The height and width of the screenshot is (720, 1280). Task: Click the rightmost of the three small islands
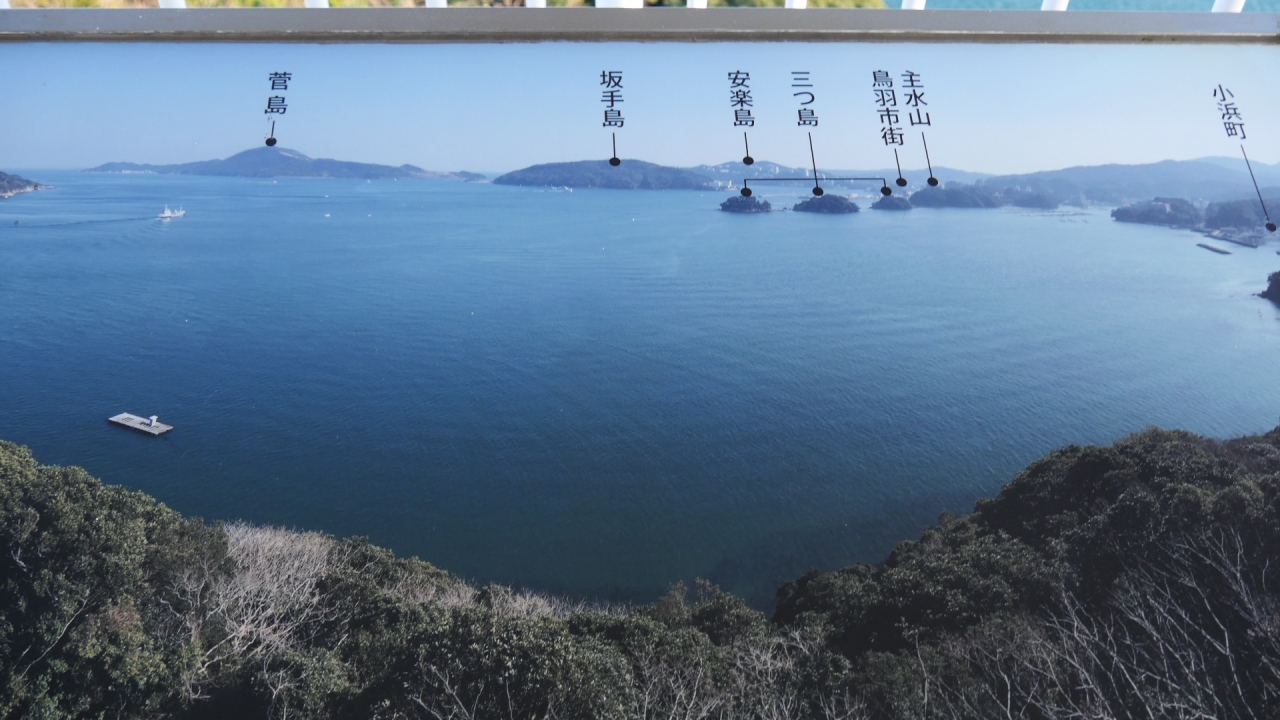(x=890, y=203)
